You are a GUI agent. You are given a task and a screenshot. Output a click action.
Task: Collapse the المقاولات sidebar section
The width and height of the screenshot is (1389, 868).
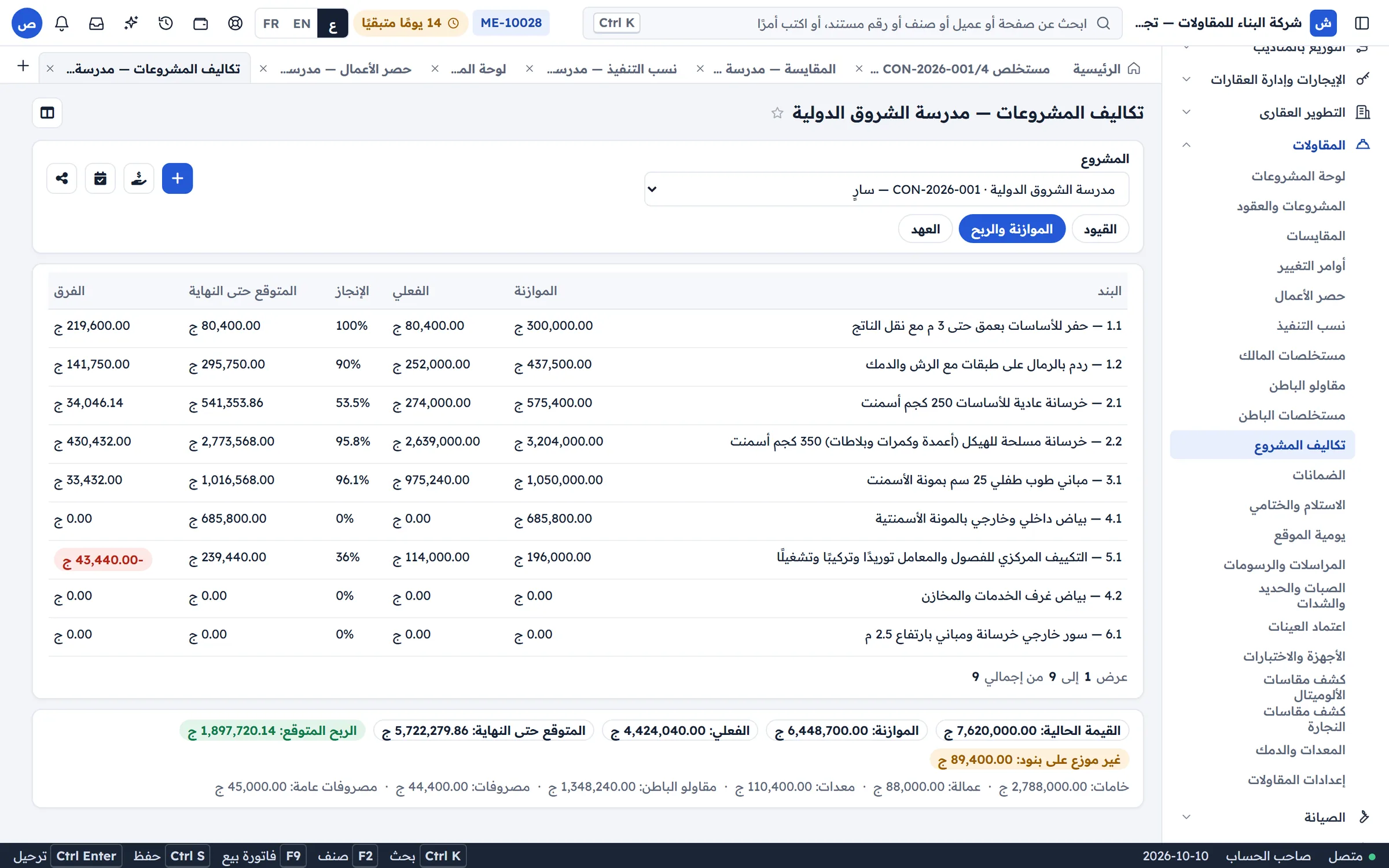tap(1274, 145)
